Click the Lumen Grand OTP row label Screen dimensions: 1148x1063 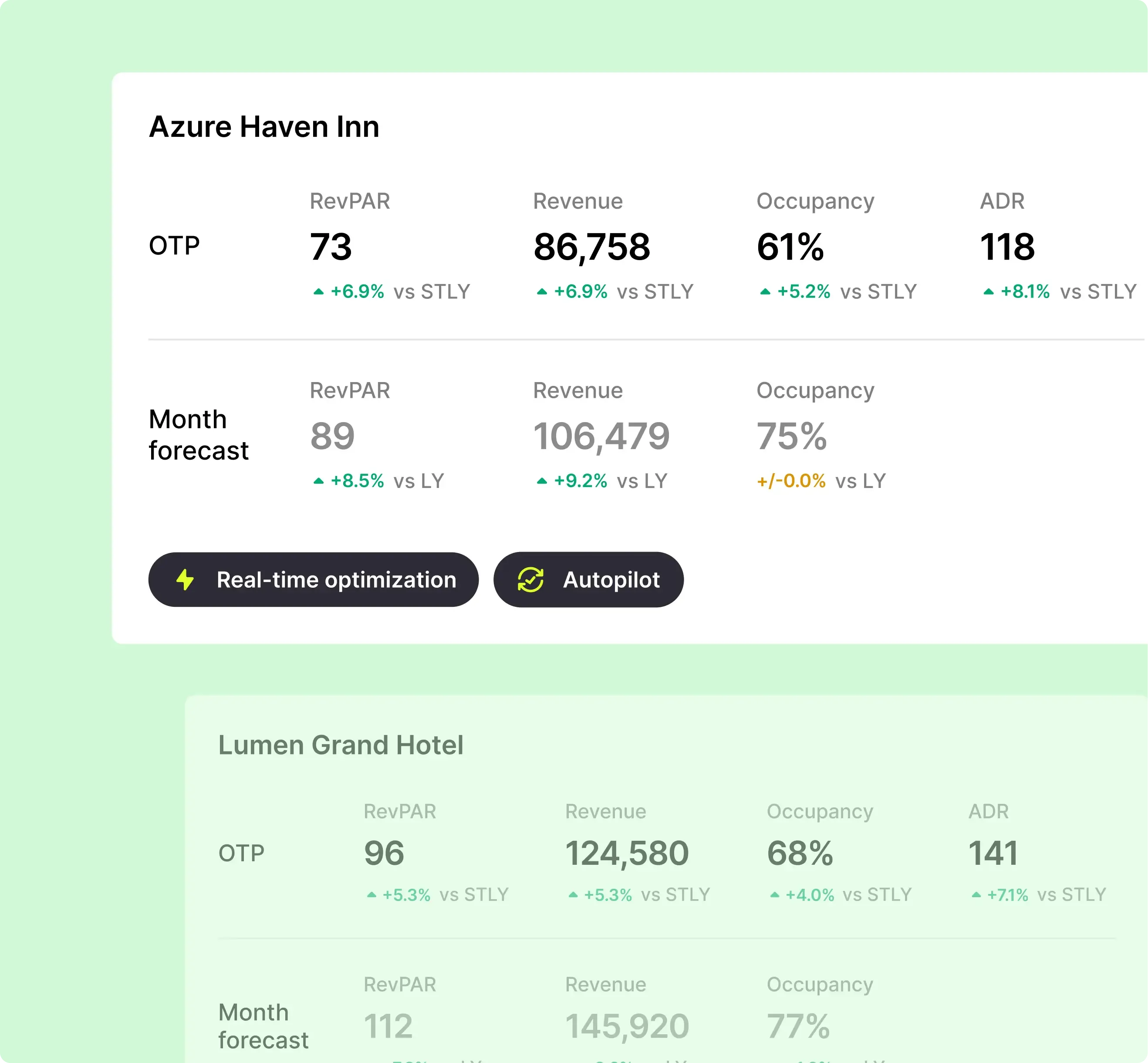(x=242, y=853)
